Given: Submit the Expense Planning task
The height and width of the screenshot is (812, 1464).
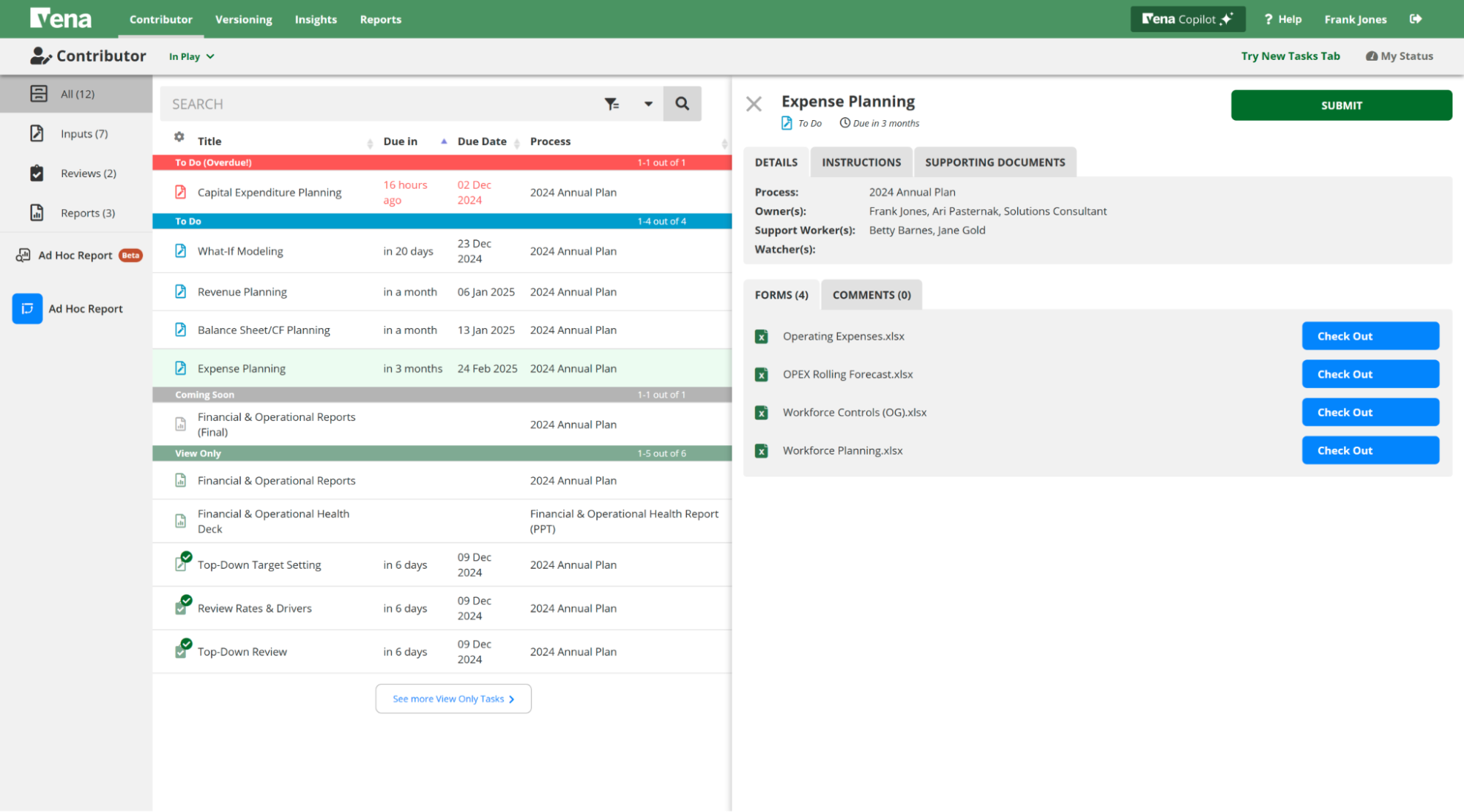Looking at the screenshot, I should [1341, 105].
